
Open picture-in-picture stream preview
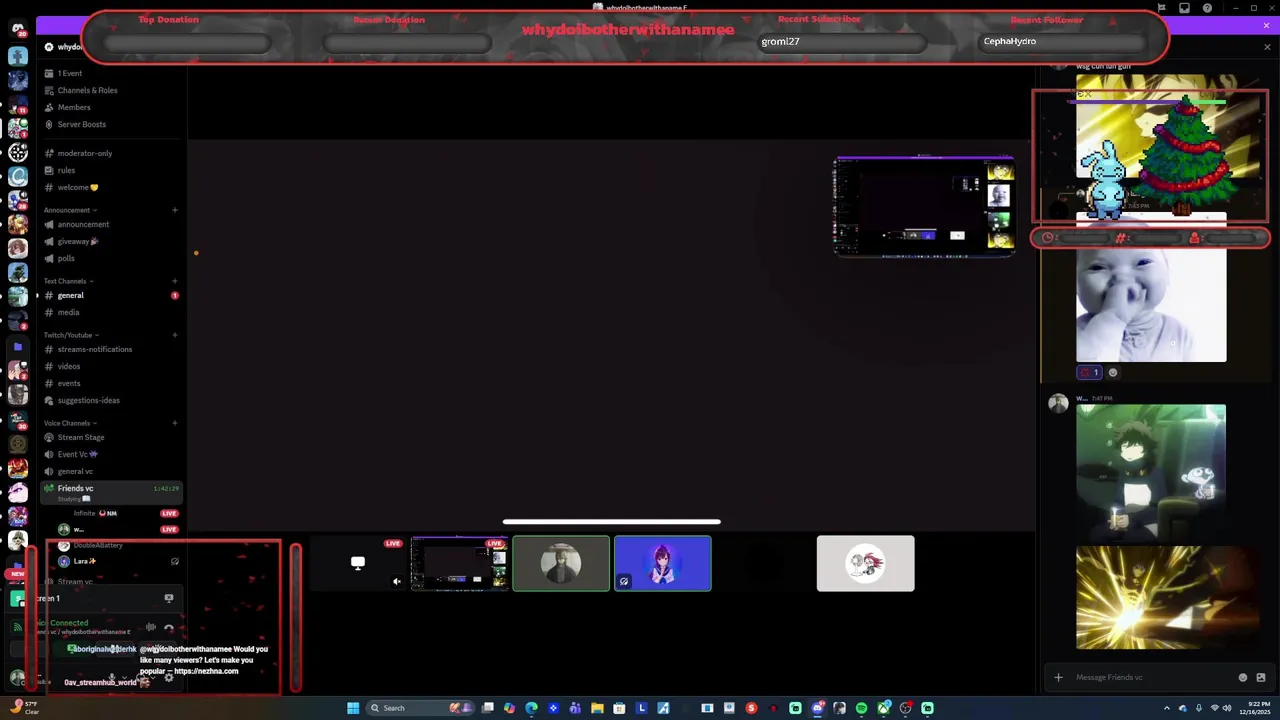(x=924, y=207)
